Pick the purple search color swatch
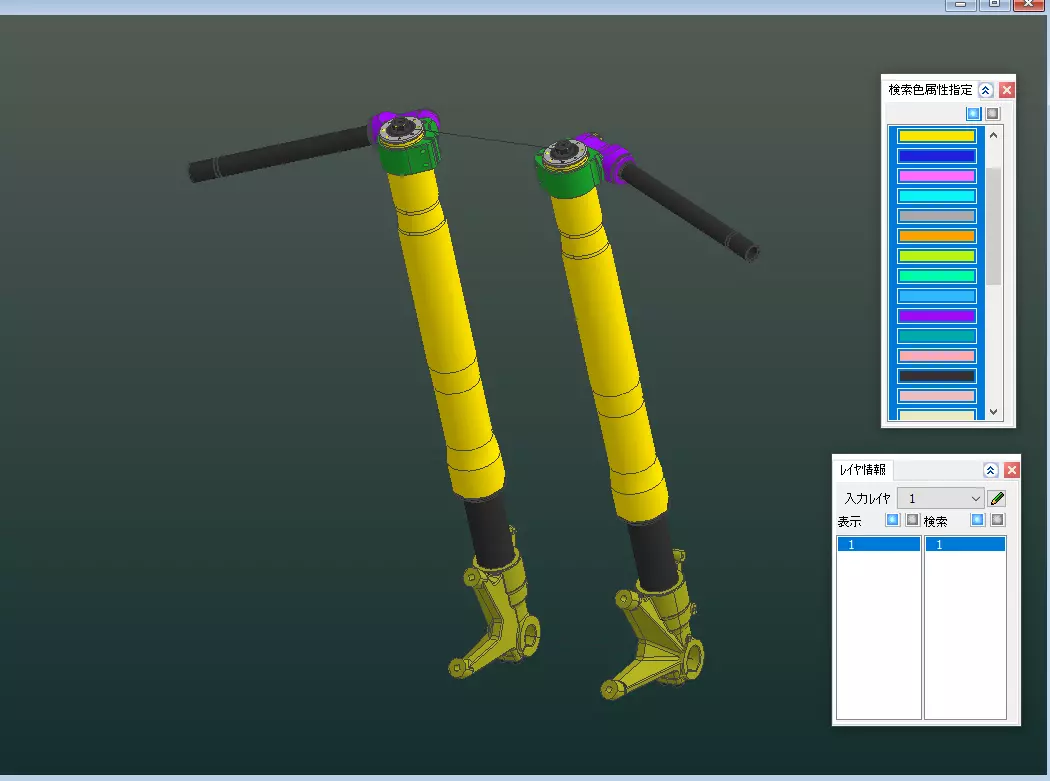The image size is (1050, 781). point(936,315)
